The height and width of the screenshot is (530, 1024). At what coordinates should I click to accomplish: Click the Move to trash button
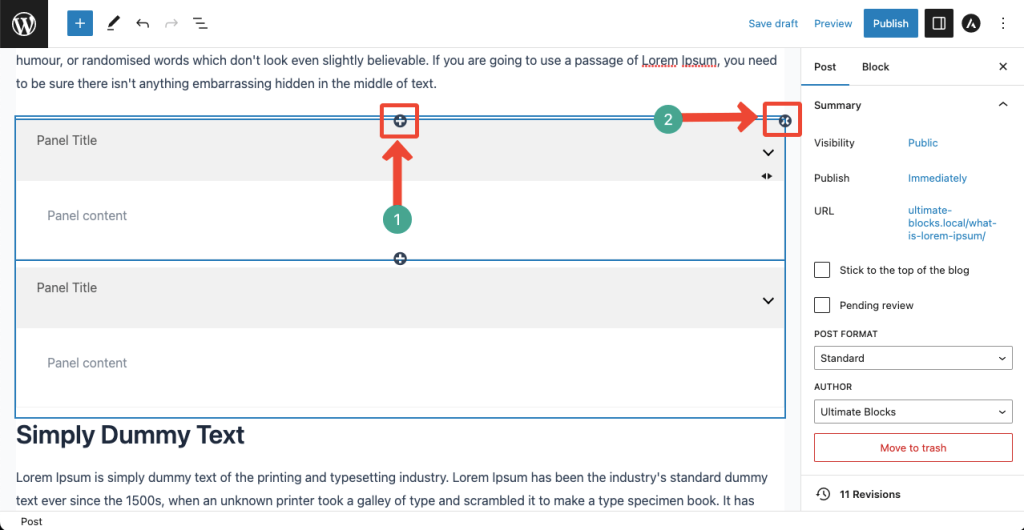pos(913,448)
